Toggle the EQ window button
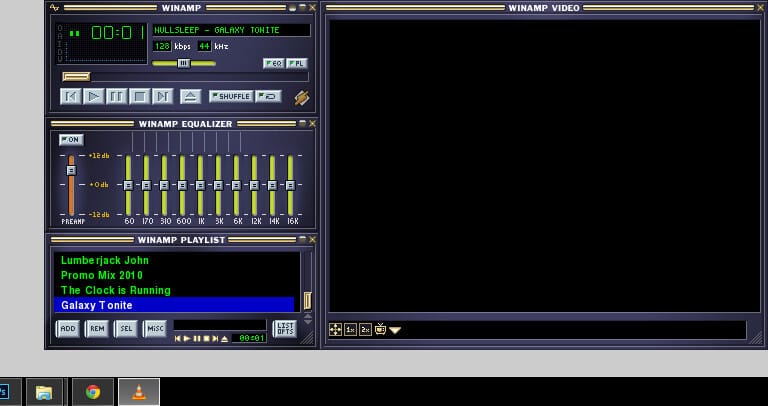This screenshot has height=406, width=768. (273, 63)
